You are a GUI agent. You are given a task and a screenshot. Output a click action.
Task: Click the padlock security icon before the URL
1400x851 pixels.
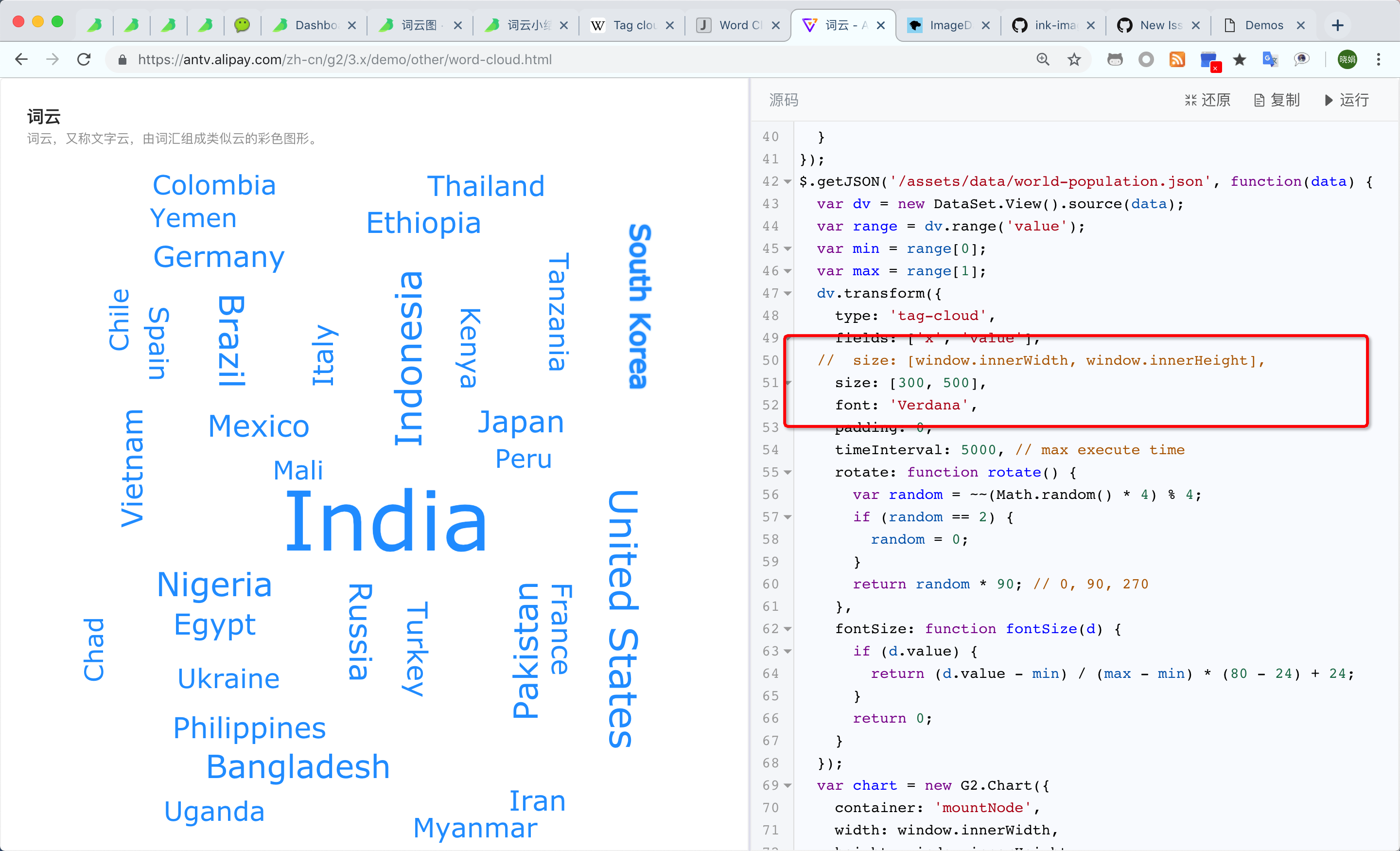coord(122,59)
